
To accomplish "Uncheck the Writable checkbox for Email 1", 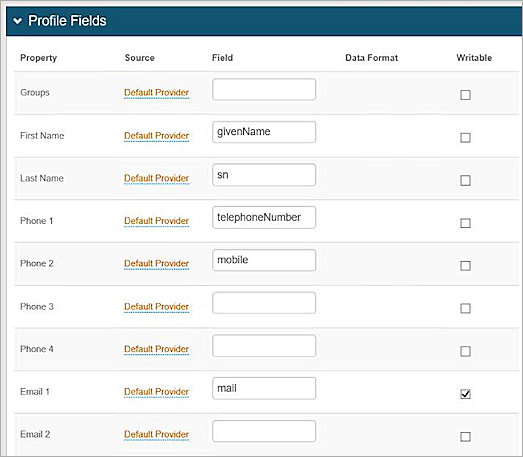I will click(x=465, y=394).
